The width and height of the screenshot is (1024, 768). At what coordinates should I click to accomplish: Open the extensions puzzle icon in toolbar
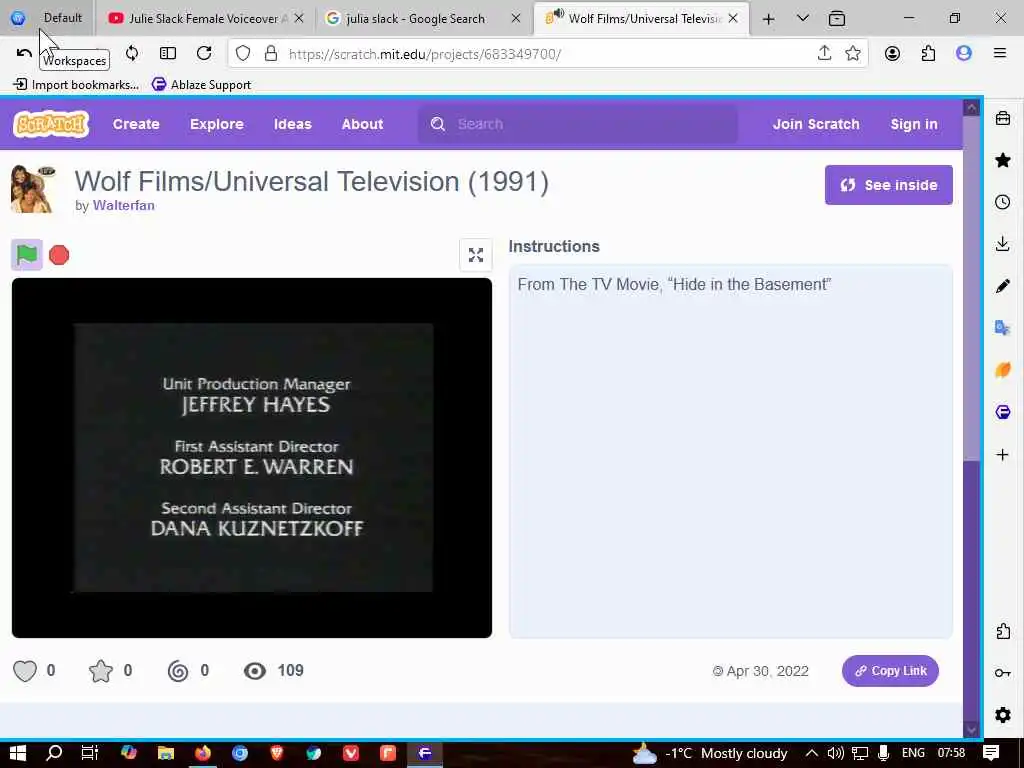pyautogui.click(x=928, y=53)
